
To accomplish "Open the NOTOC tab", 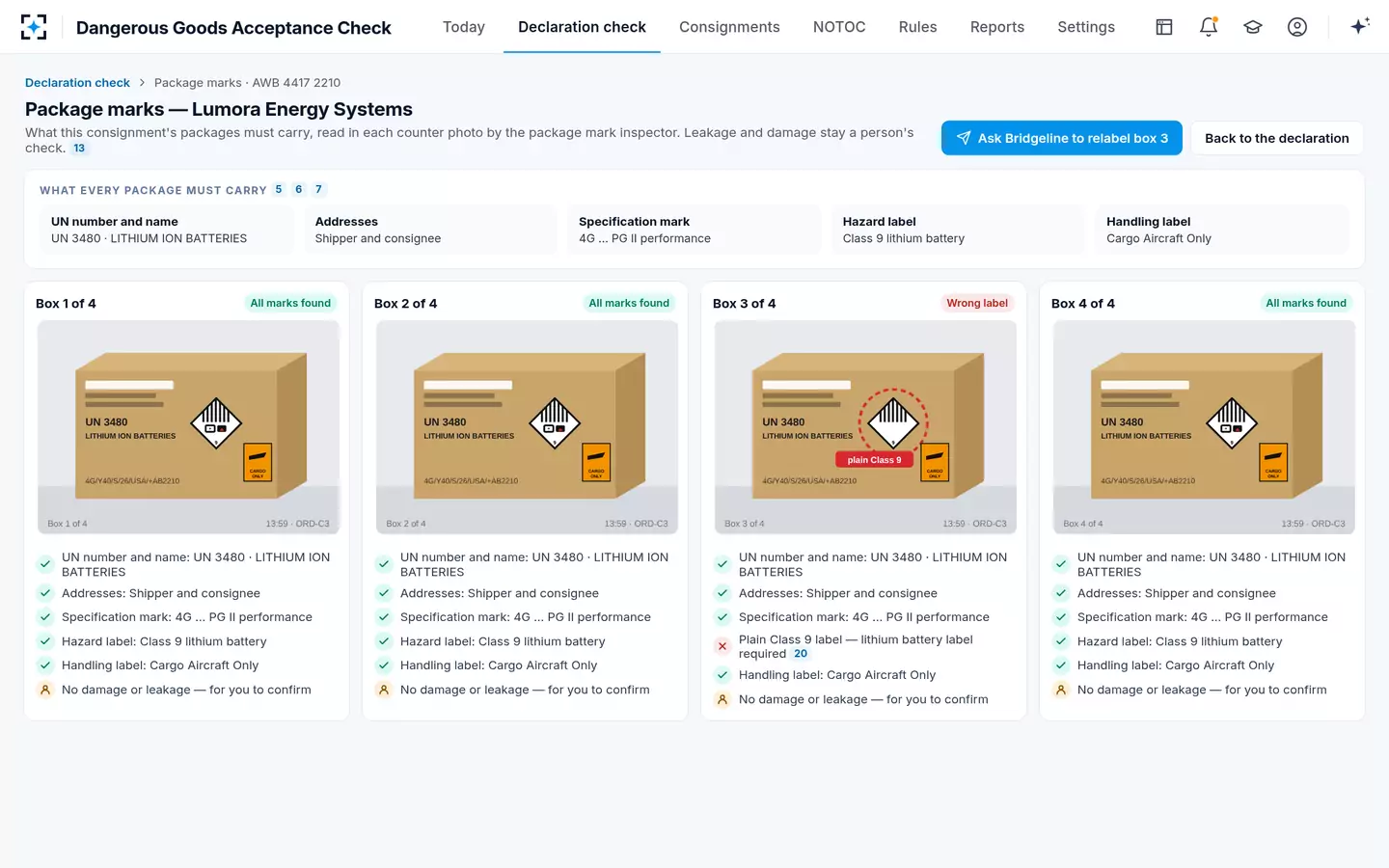I will click(839, 27).
